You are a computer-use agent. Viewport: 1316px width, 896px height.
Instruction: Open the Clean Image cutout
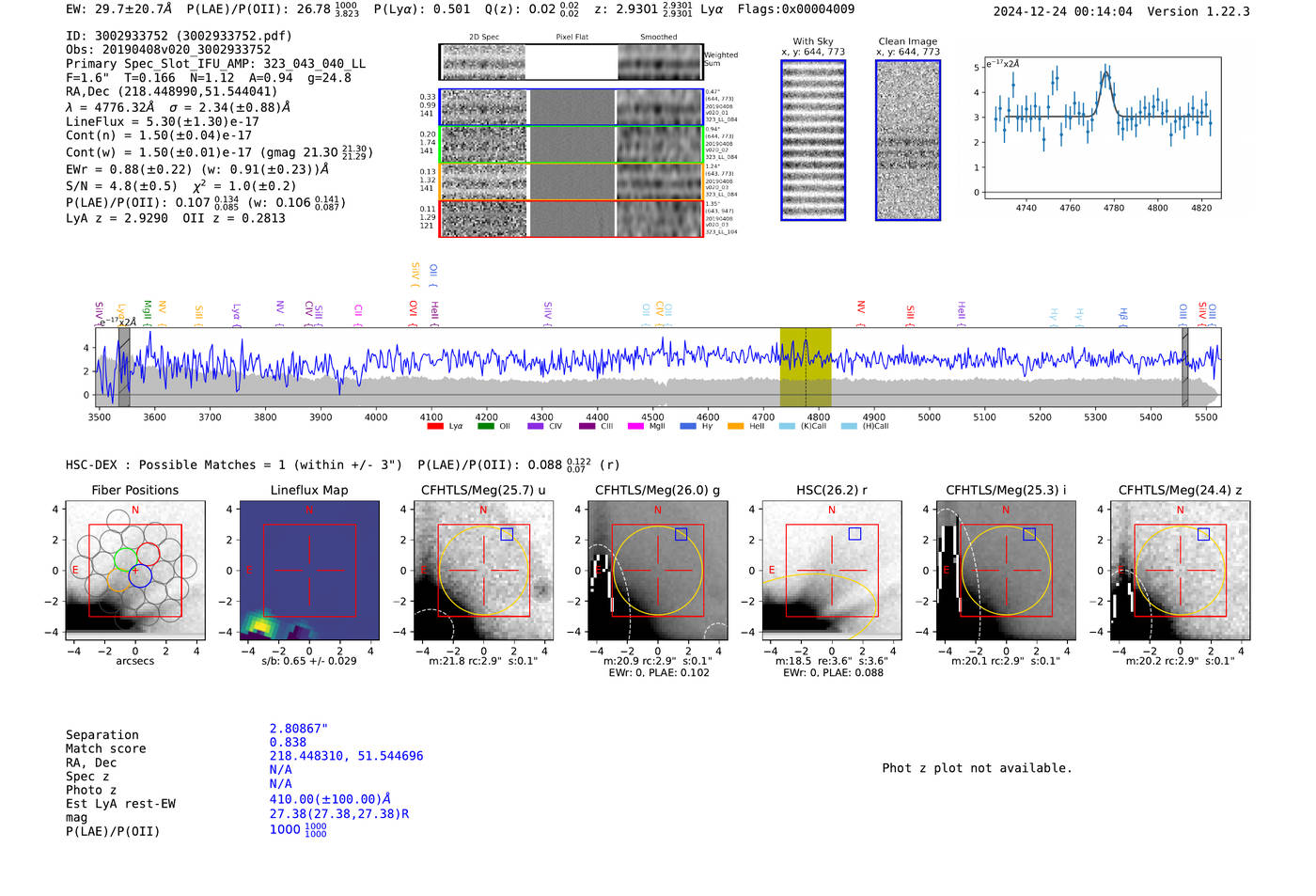pyautogui.click(x=908, y=140)
